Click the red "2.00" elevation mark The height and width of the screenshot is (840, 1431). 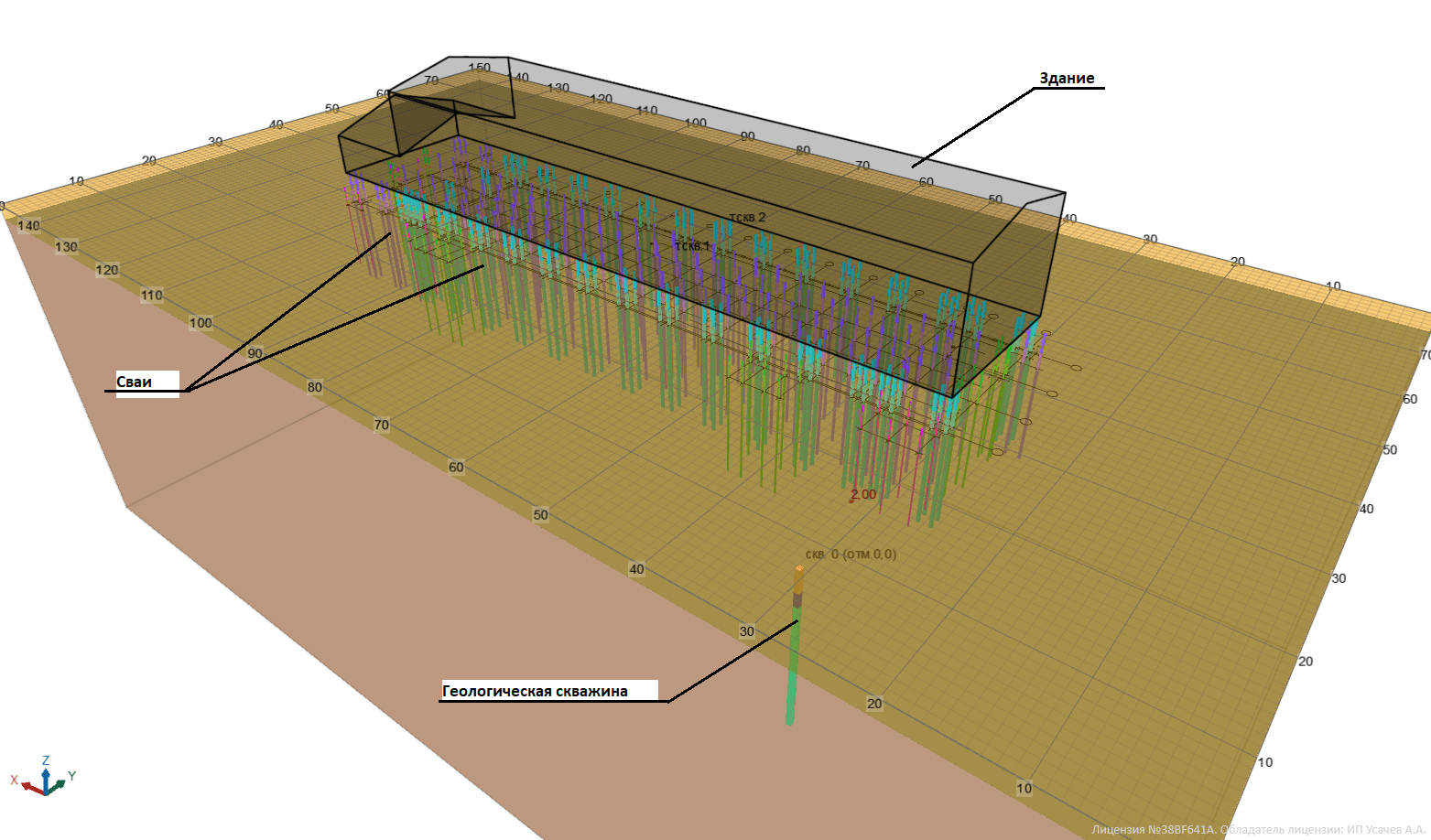coord(862,495)
